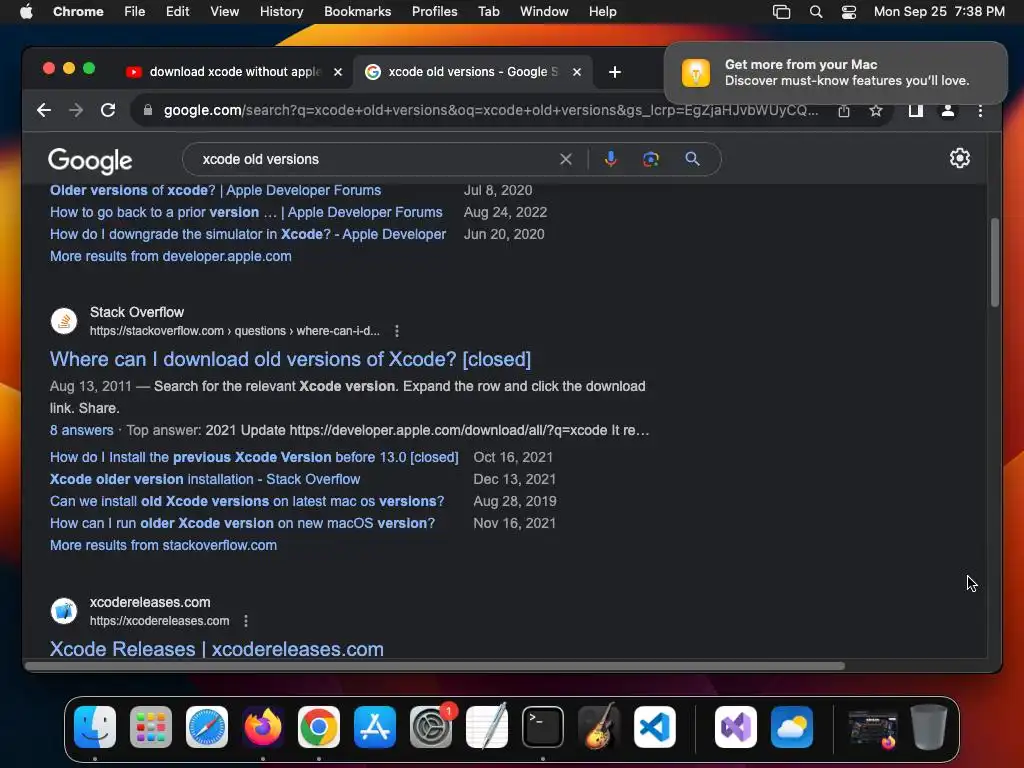Open the File menu
Image resolution: width=1024 pixels, height=768 pixels.
pos(135,11)
